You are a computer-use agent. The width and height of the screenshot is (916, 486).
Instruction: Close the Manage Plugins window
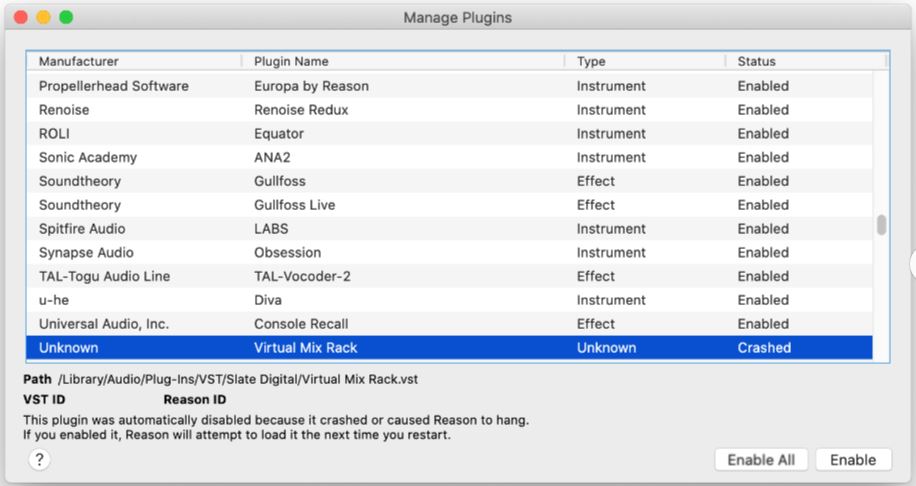click(21, 17)
